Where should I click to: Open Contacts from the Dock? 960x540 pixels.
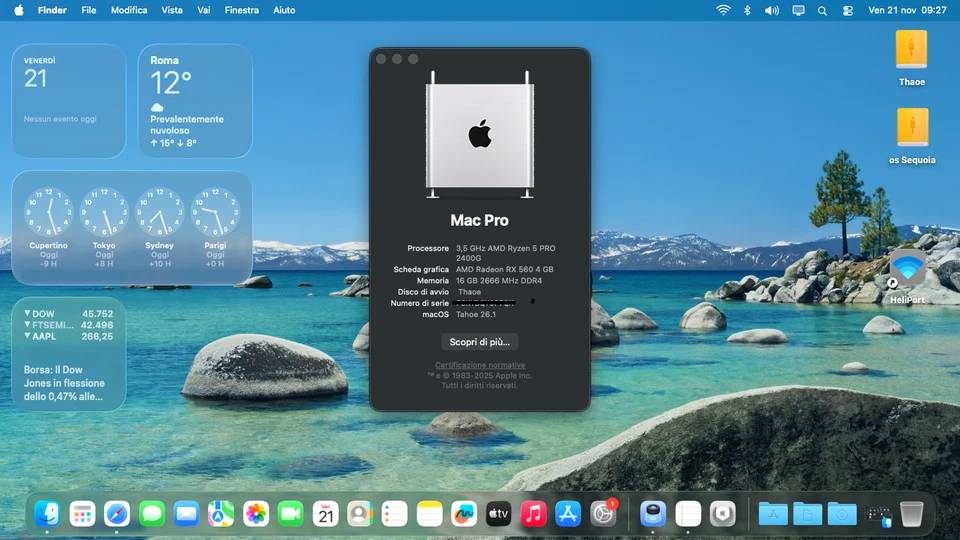[x=360, y=514]
